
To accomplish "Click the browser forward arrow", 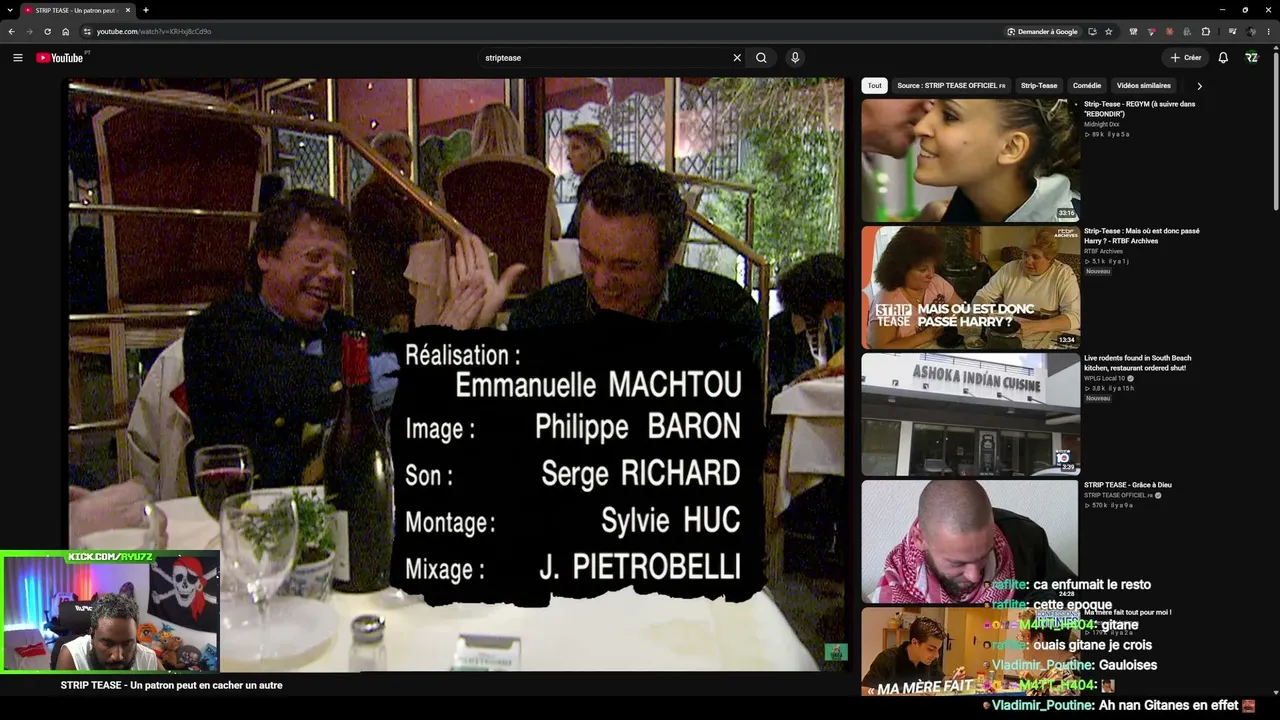I will (29, 31).
